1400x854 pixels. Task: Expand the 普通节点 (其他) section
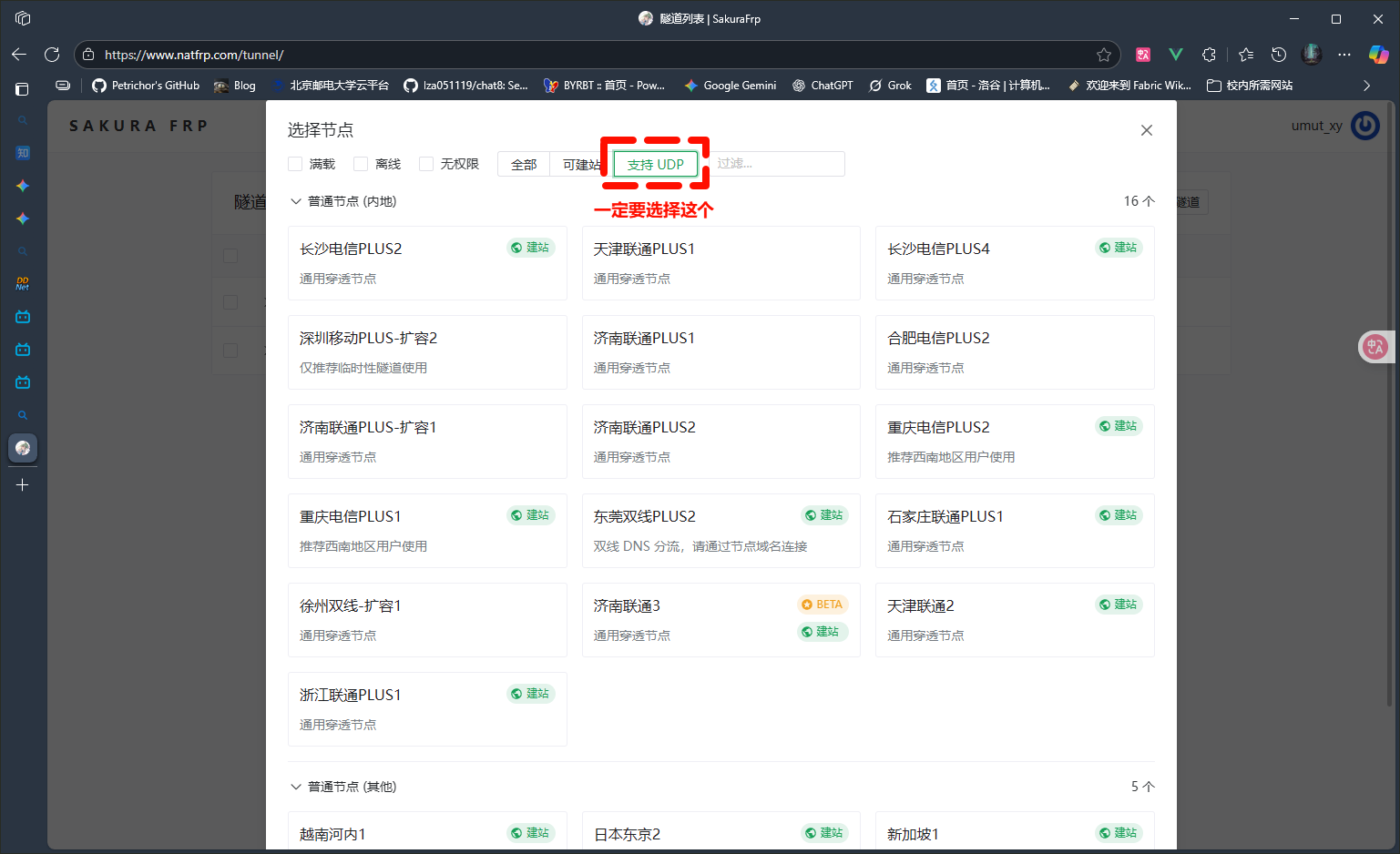pyautogui.click(x=296, y=786)
